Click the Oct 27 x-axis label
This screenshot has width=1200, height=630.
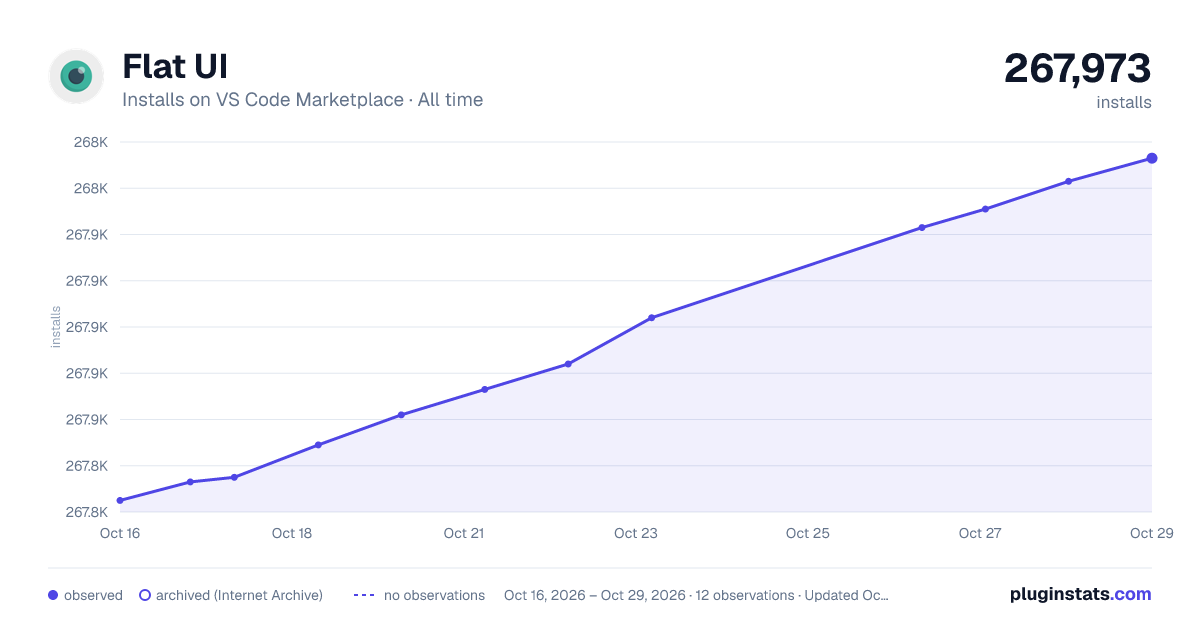pos(980,533)
